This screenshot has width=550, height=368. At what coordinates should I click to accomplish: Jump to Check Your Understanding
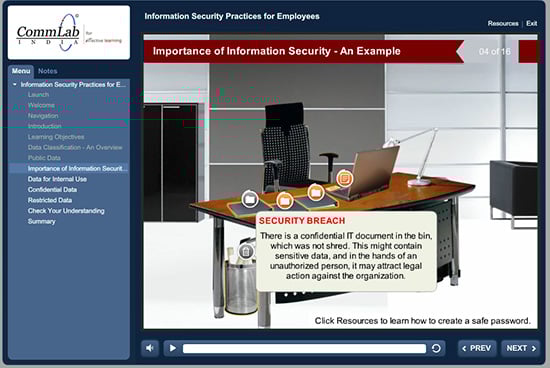(x=66, y=211)
